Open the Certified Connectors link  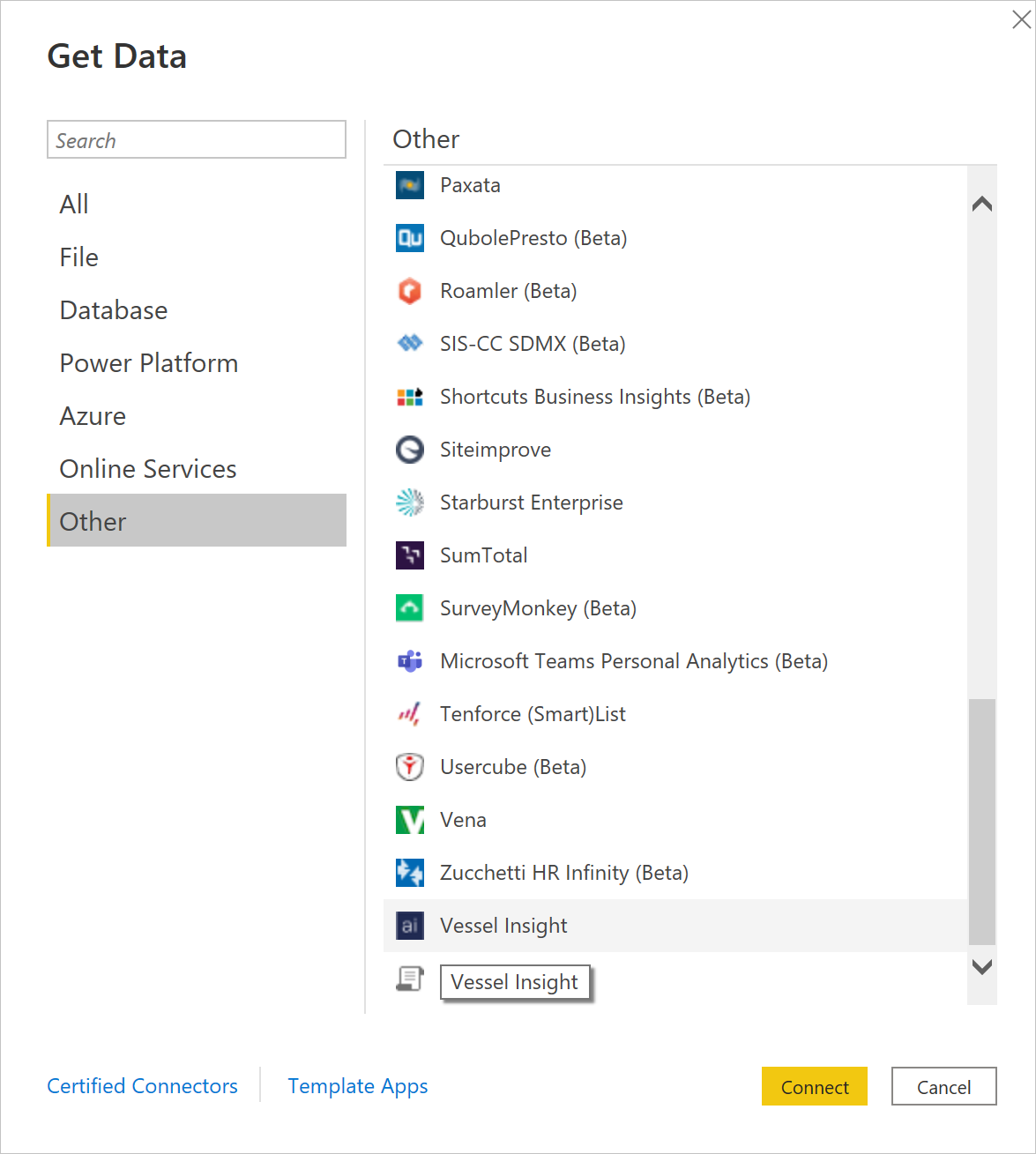point(143,1086)
